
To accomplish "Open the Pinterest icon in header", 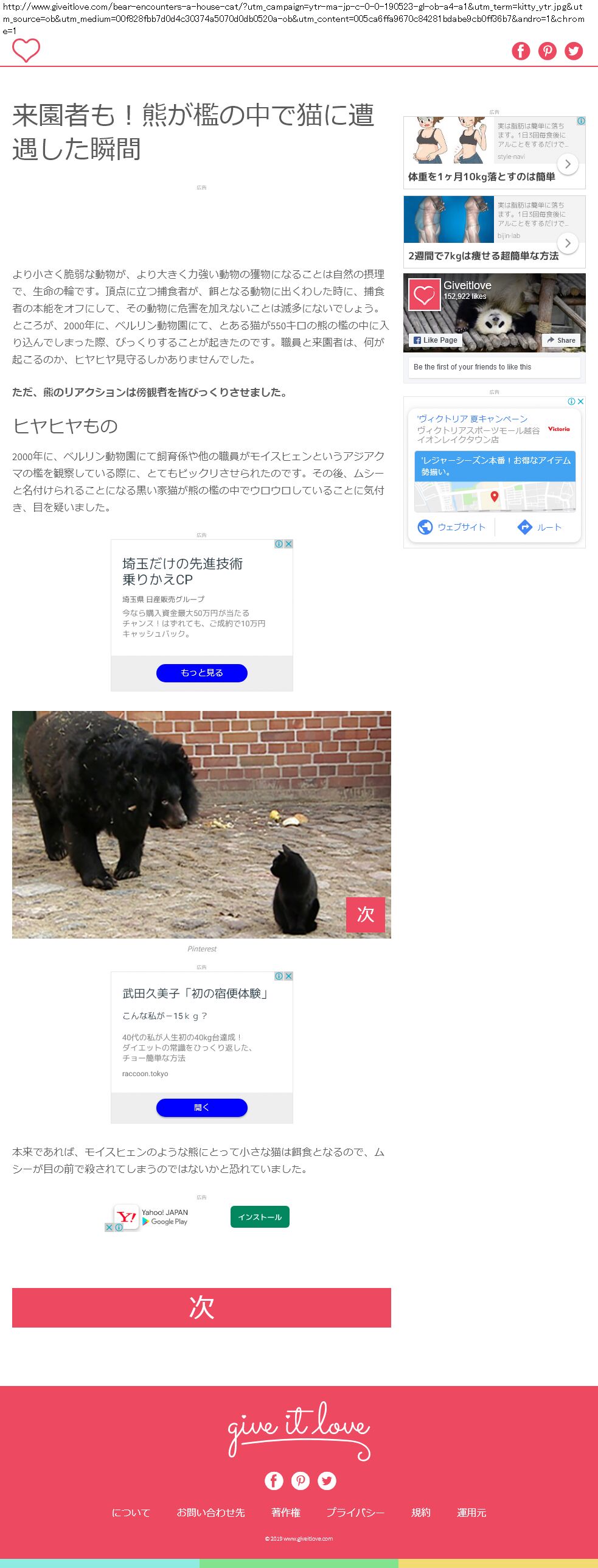I will click(548, 51).
